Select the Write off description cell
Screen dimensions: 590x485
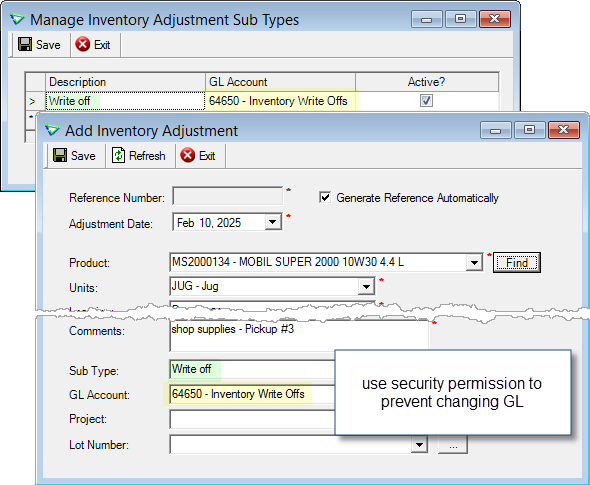[x=125, y=101]
